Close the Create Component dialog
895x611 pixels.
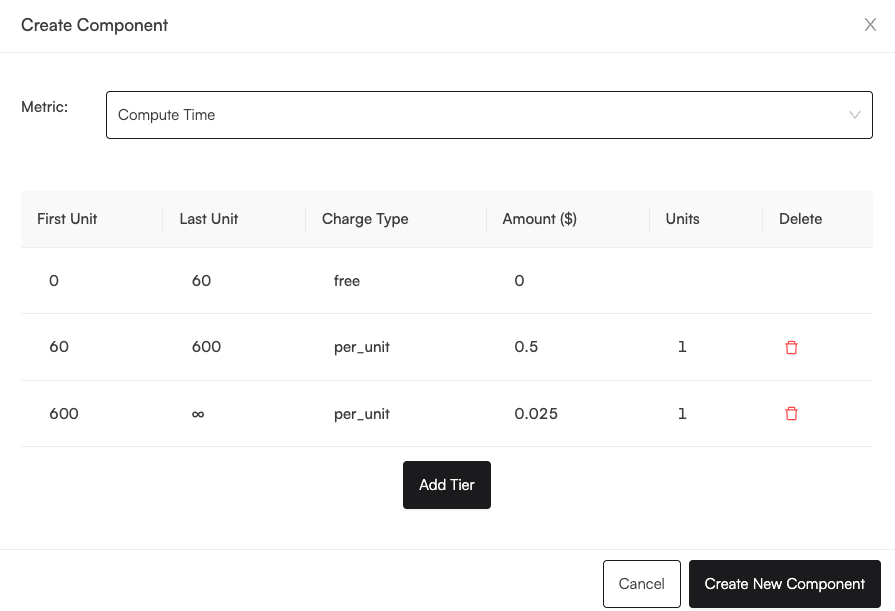click(870, 25)
